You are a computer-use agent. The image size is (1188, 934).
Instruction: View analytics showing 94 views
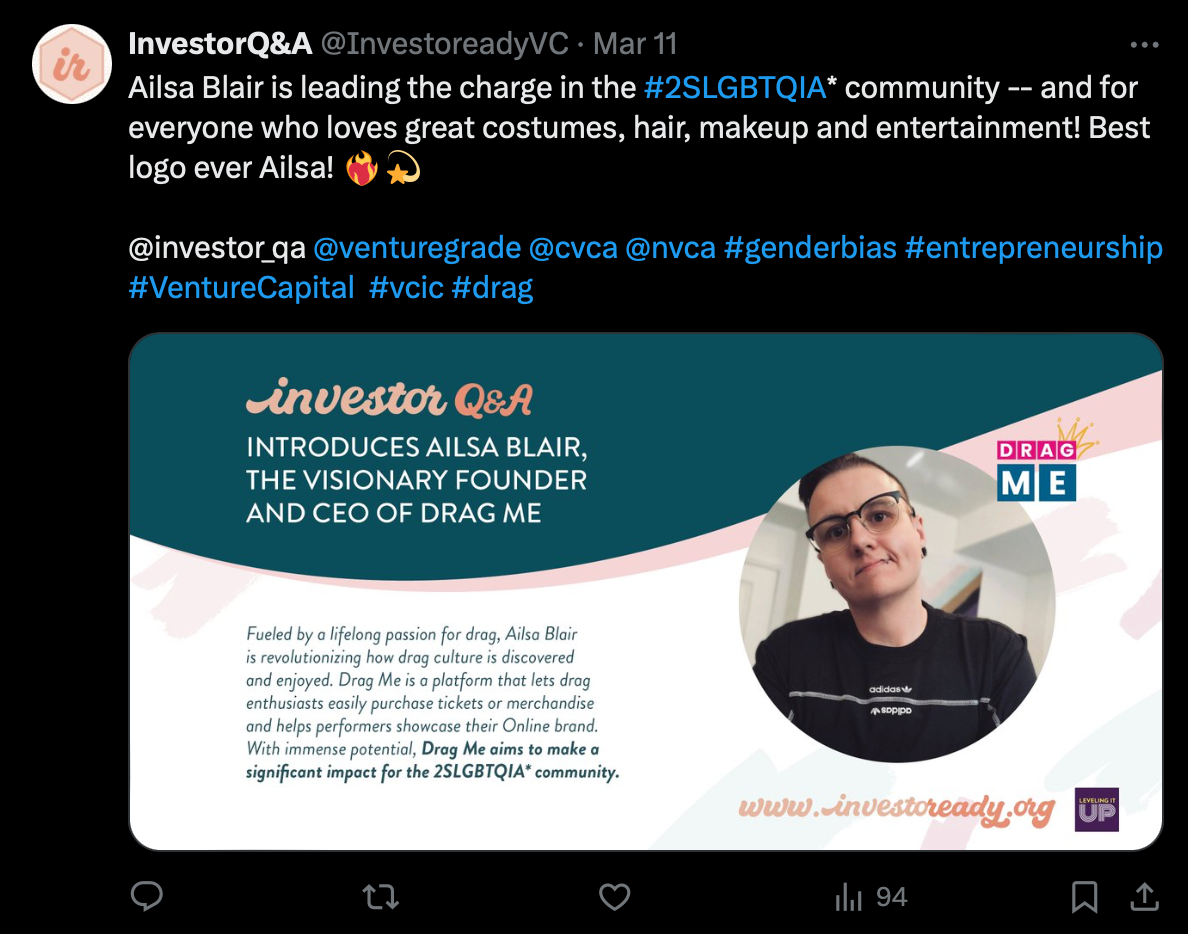point(871,897)
